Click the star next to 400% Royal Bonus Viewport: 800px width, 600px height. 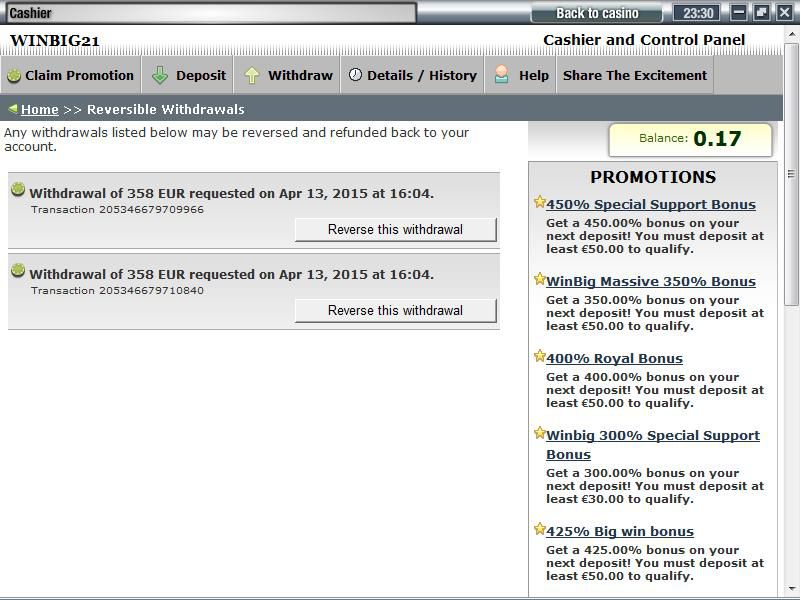point(539,356)
